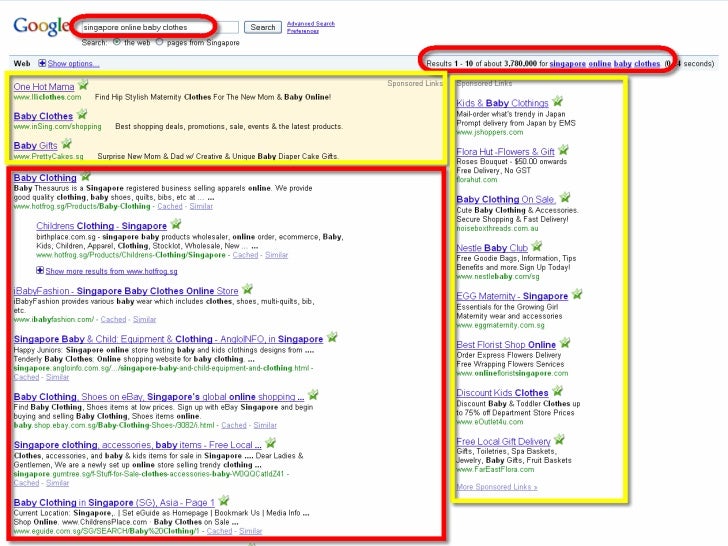
Task: Open Singapore Baby & Child Equipment AngloINFO result
Action: (x=168, y=339)
